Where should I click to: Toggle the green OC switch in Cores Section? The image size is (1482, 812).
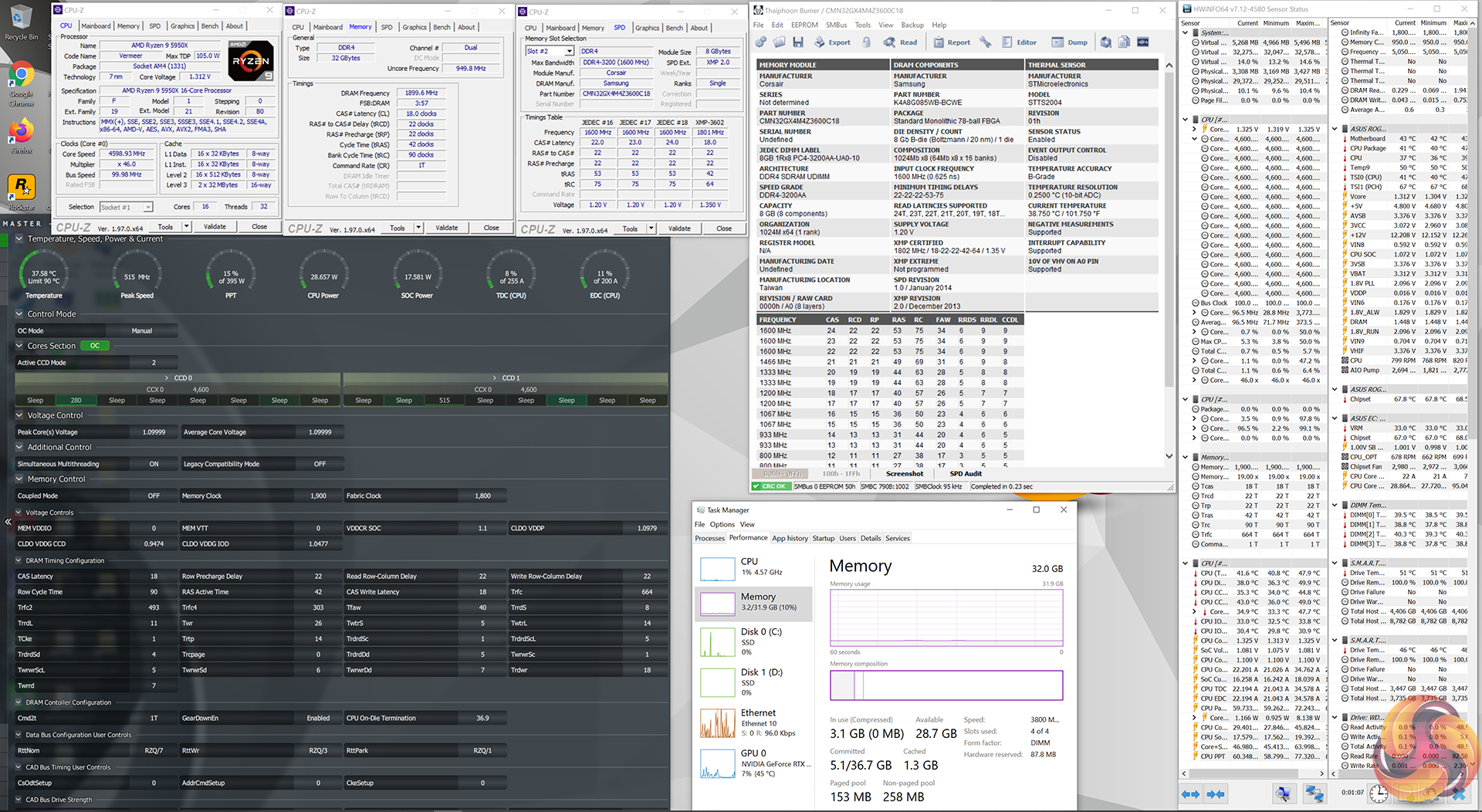click(x=94, y=346)
